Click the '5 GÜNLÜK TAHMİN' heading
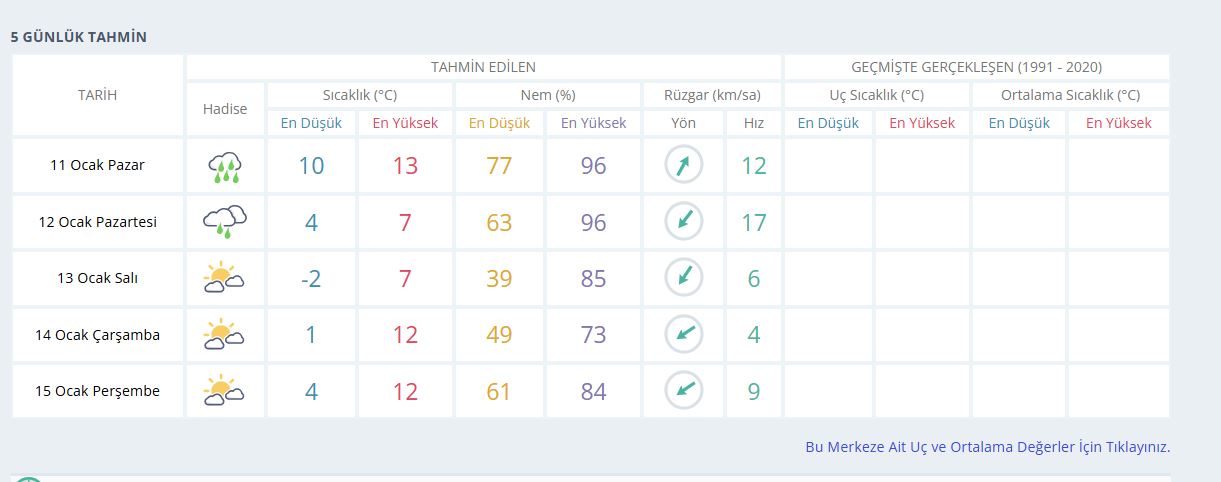This screenshot has width=1221, height=482. click(x=79, y=37)
